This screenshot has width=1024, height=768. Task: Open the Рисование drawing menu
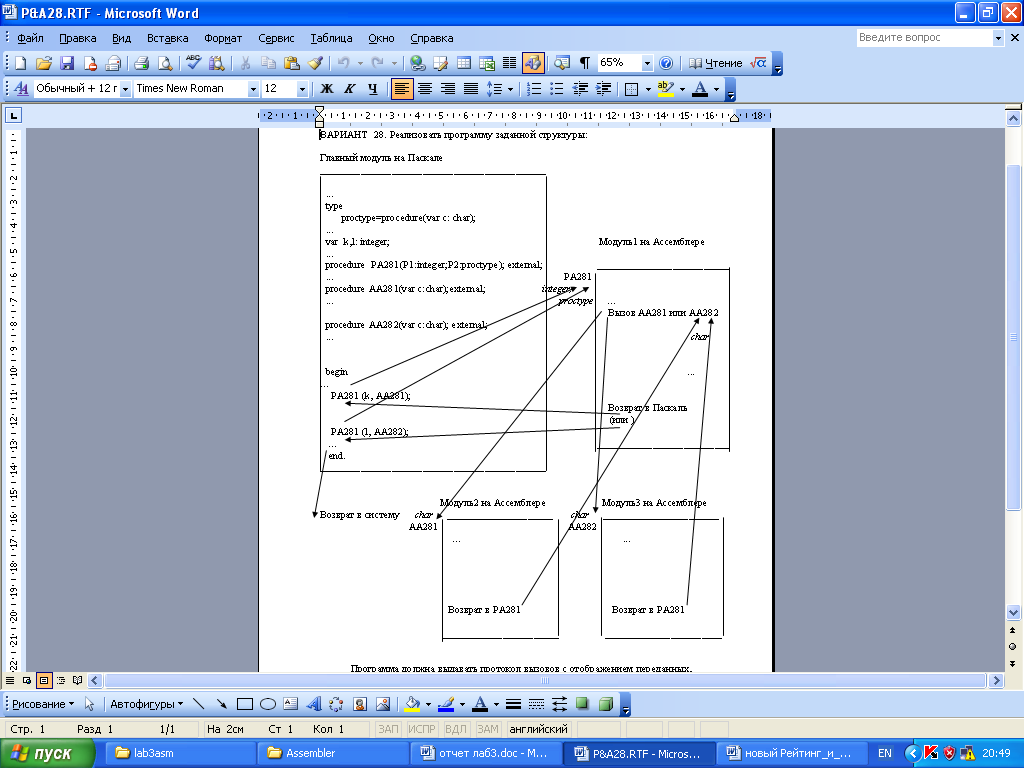pyautogui.click(x=43, y=704)
